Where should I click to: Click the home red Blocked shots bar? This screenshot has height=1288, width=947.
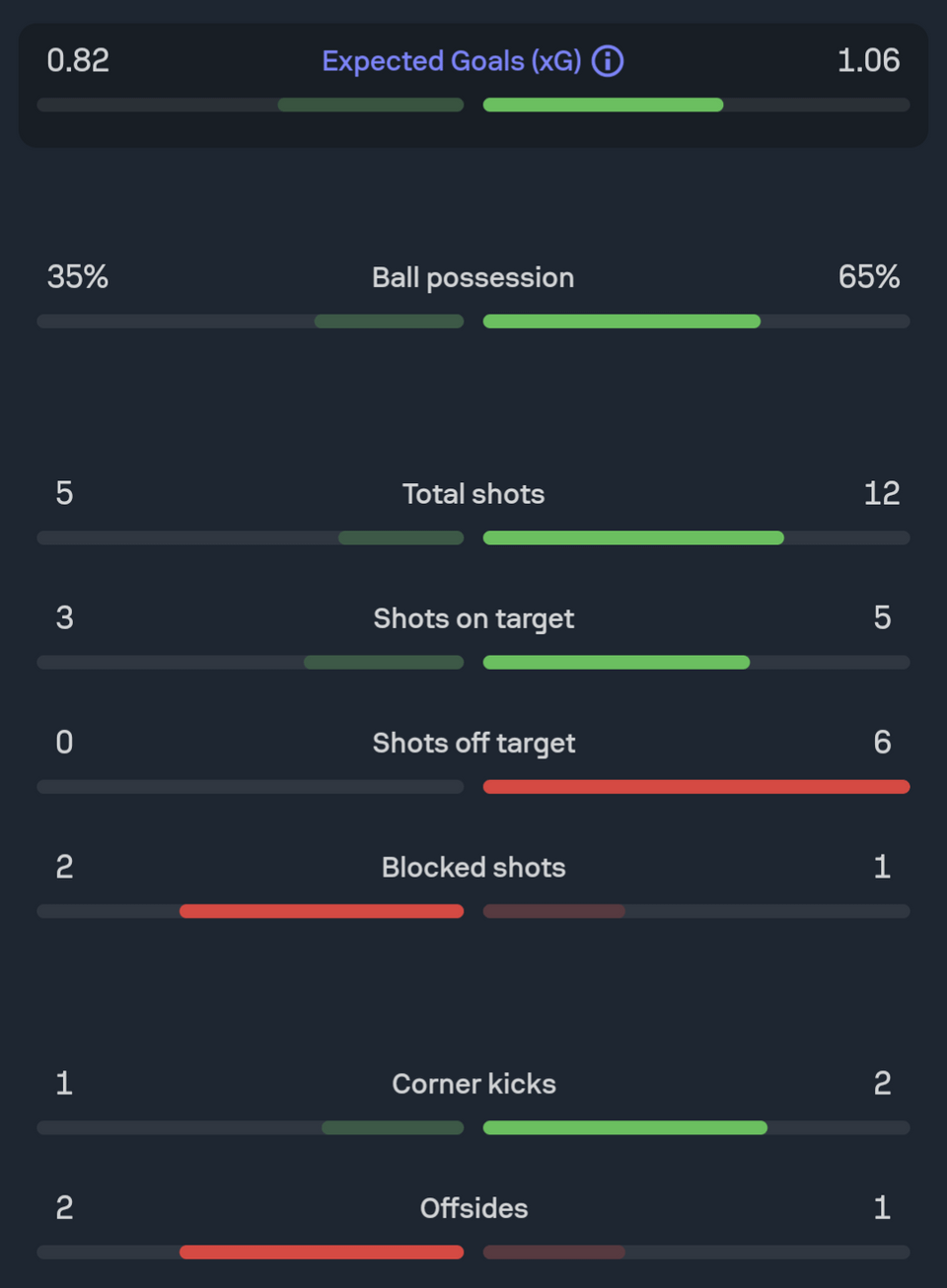(x=322, y=911)
